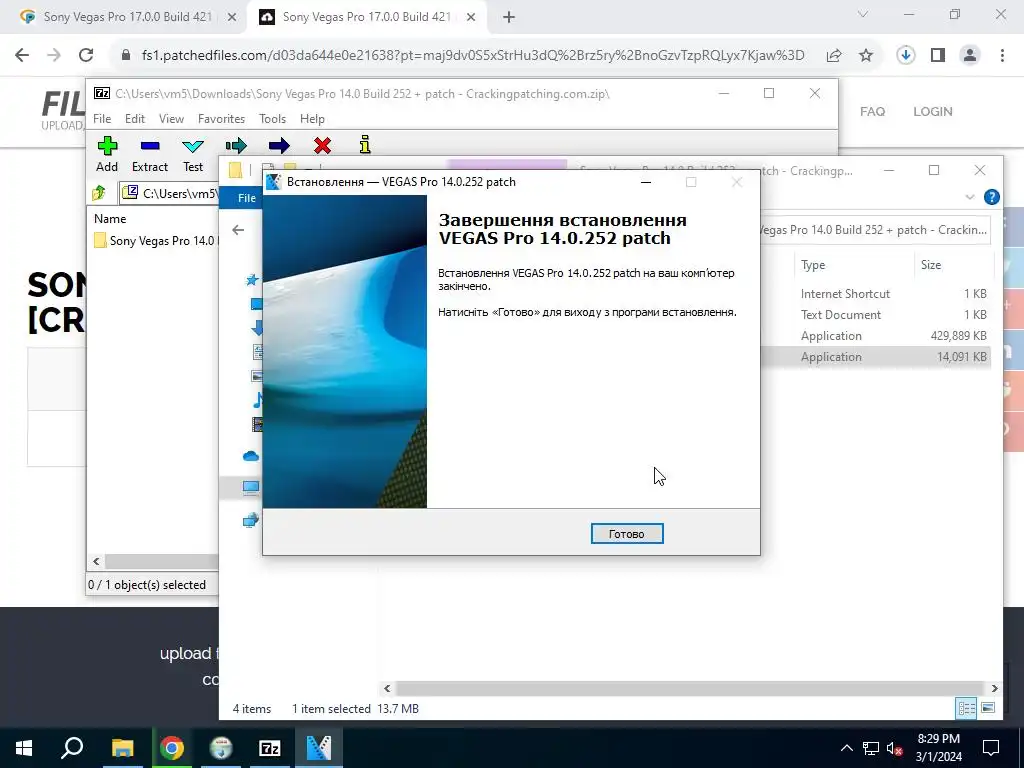Click the yellow Info icon in 7-Zip
Image resolution: width=1024 pixels, height=768 pixels.
pyautogui.click(x=365, y=144)
